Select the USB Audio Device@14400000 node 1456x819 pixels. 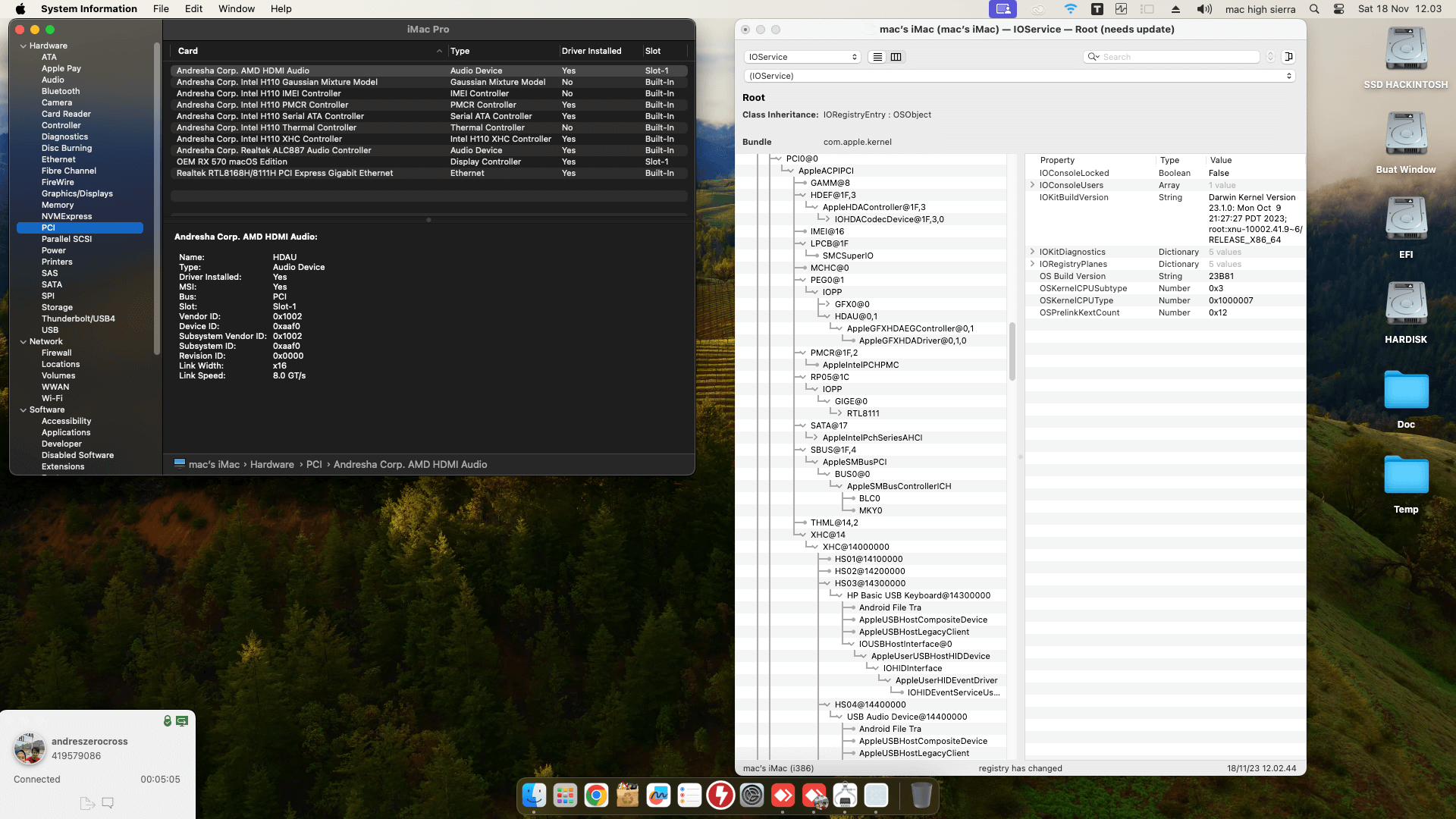907,717
